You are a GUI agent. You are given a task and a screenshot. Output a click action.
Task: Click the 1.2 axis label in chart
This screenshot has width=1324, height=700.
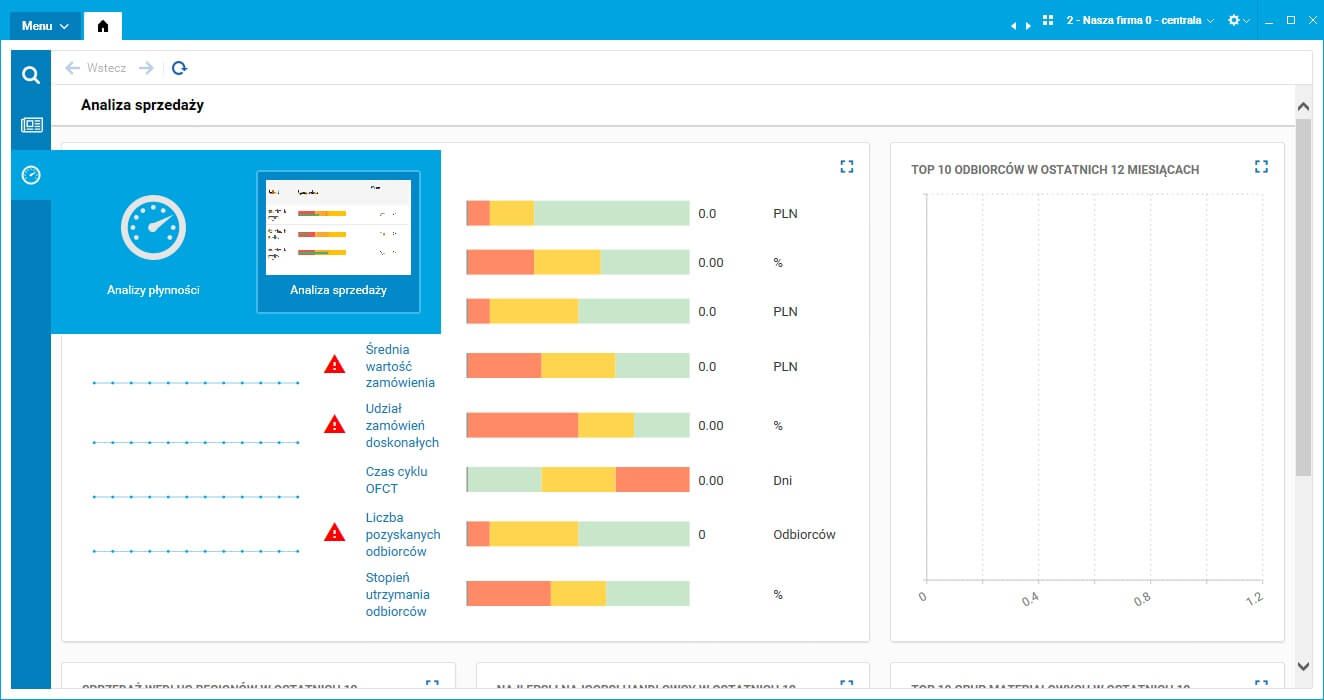[x=1254, y=598]
